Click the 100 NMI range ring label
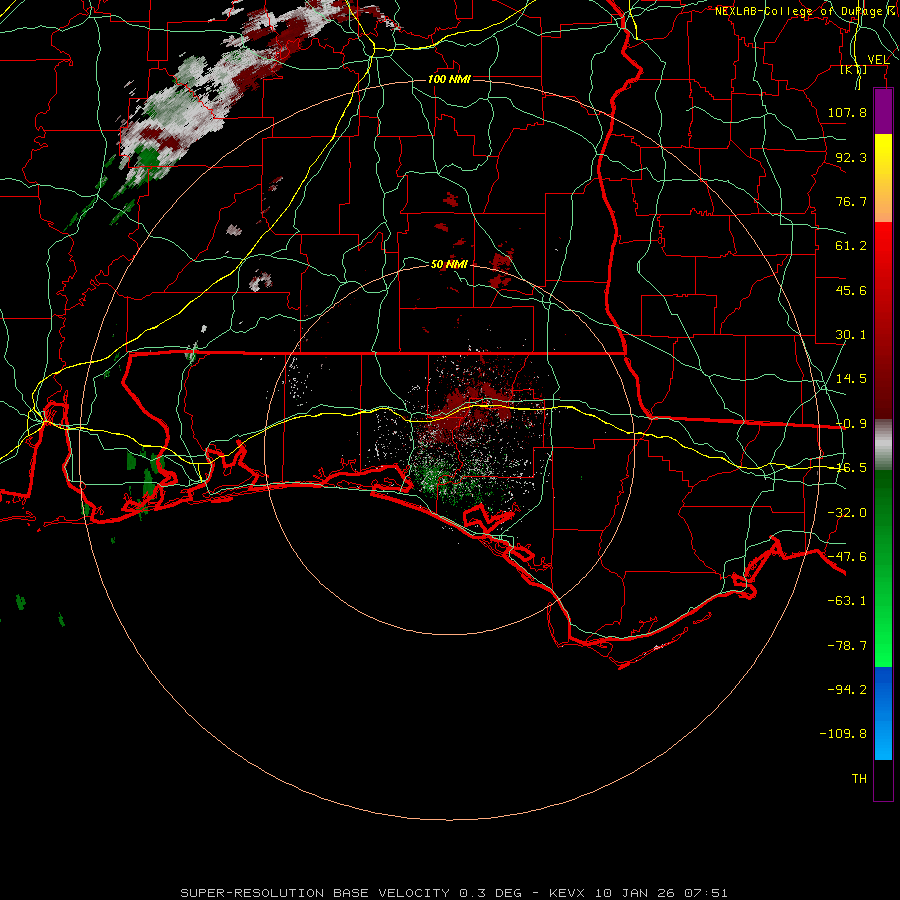 click(449, 79)
